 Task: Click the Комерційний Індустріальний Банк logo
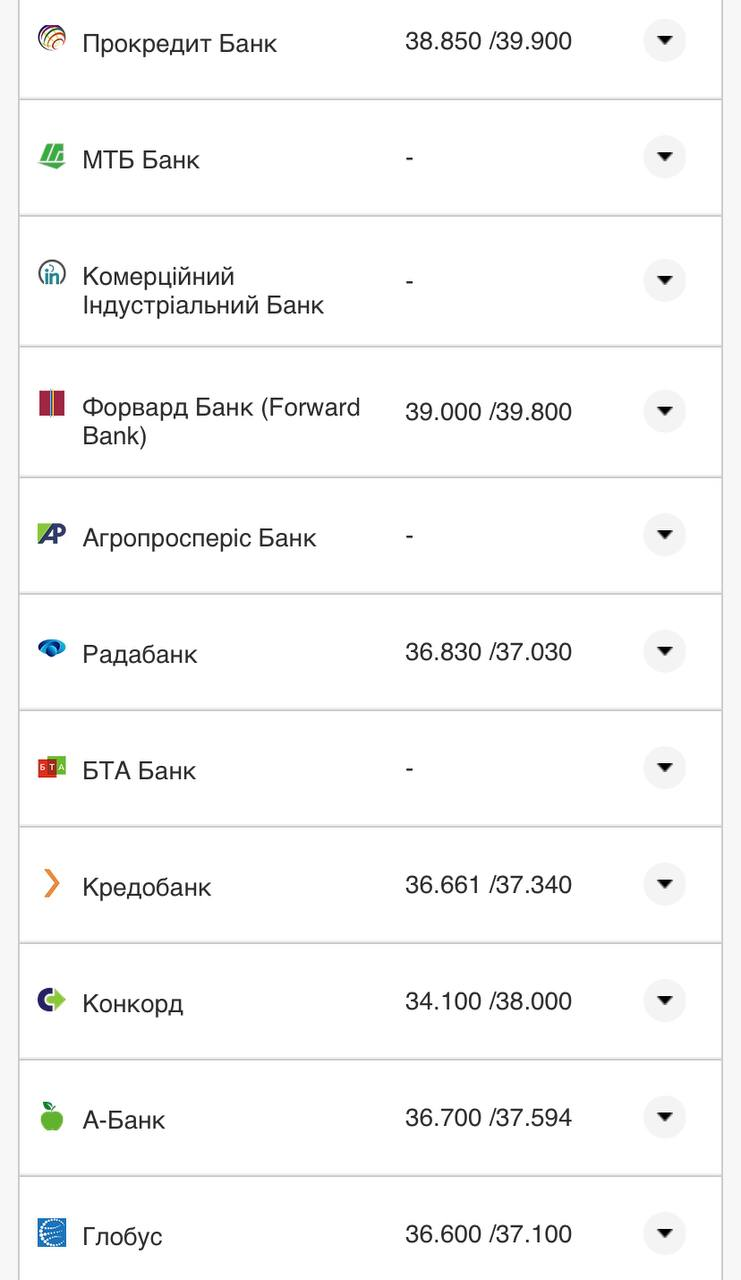coord(52,273)
